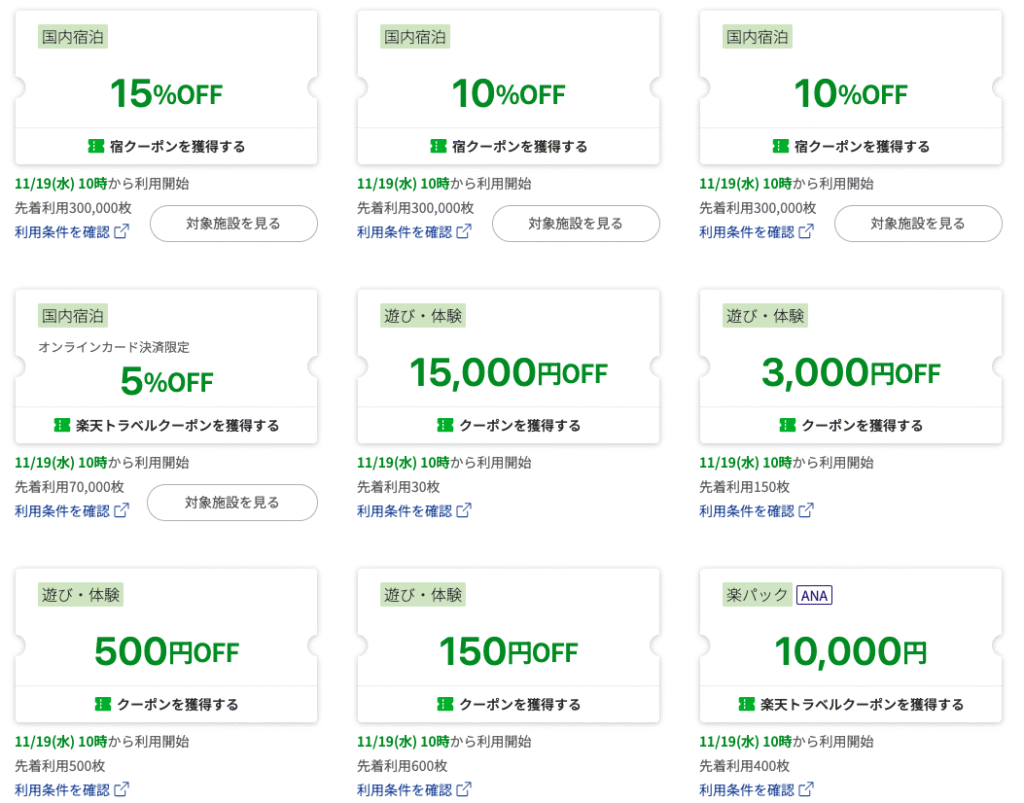1024x803 pixels.
Task: View 対象施設を見る for the rightmost 10%OFF coupon
Action: pyautogui.click(x=917, y=223)
